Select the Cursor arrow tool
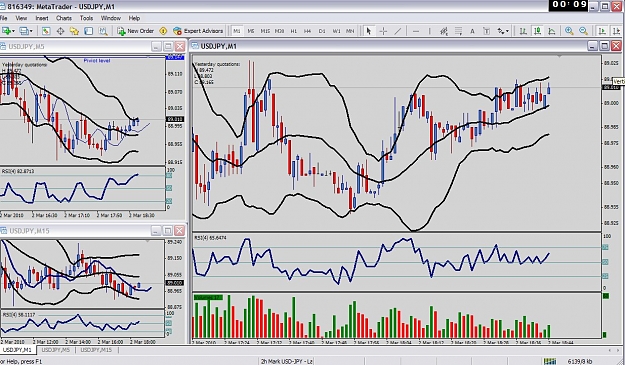Viewport: 625px width, 365px height. [369, 31]
